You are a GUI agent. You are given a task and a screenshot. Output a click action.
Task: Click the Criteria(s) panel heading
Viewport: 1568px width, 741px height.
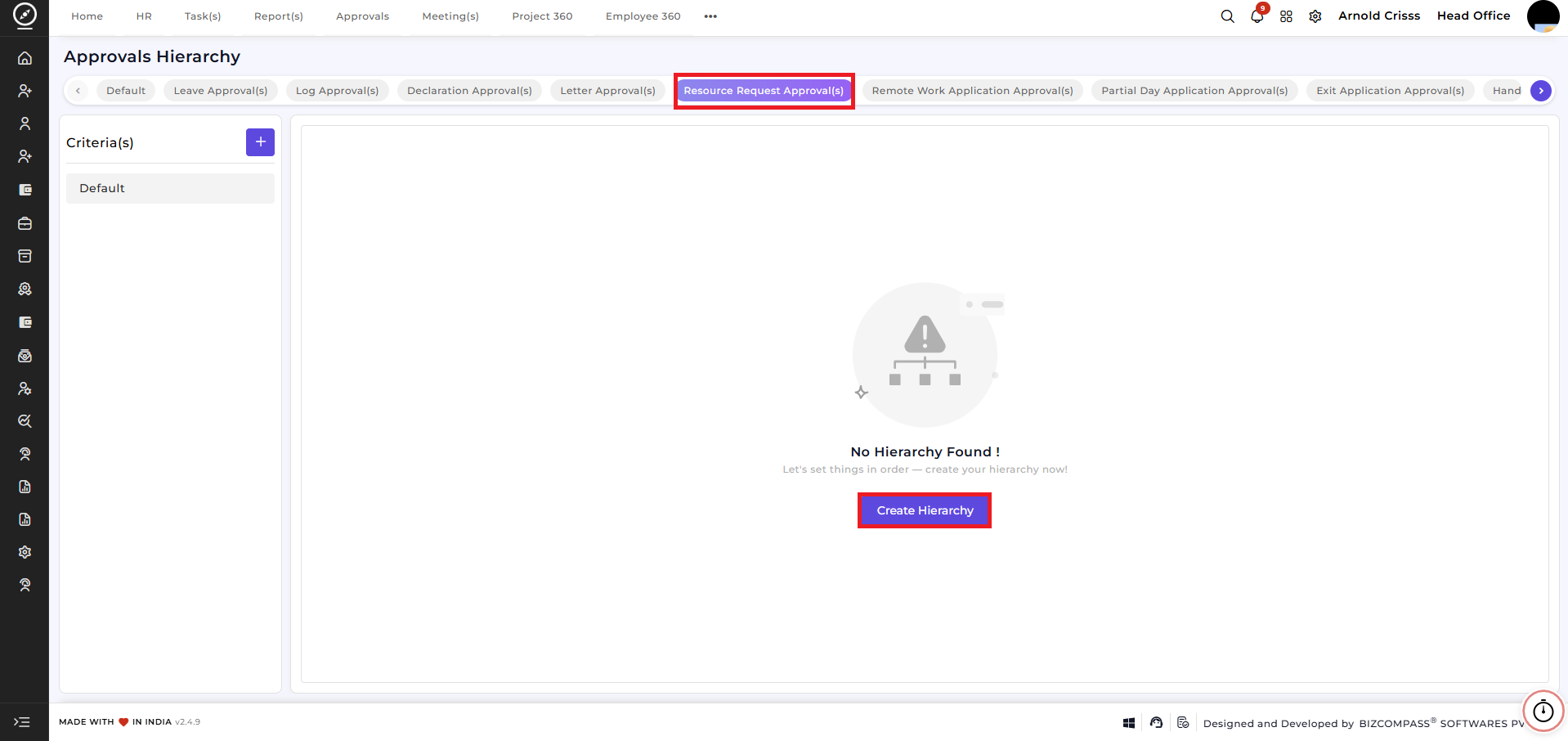[x=100, y=142]
